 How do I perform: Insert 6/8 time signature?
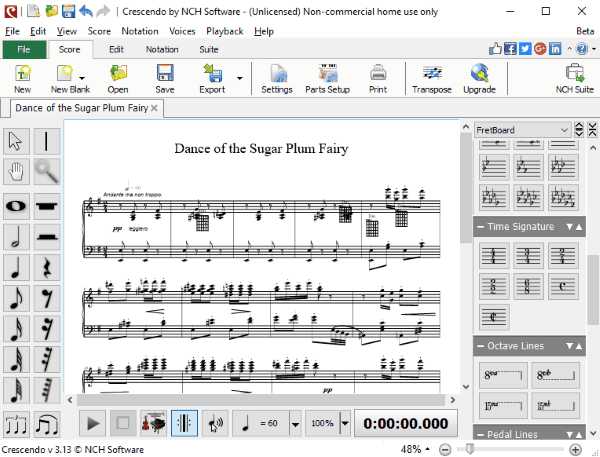point(528,286)
